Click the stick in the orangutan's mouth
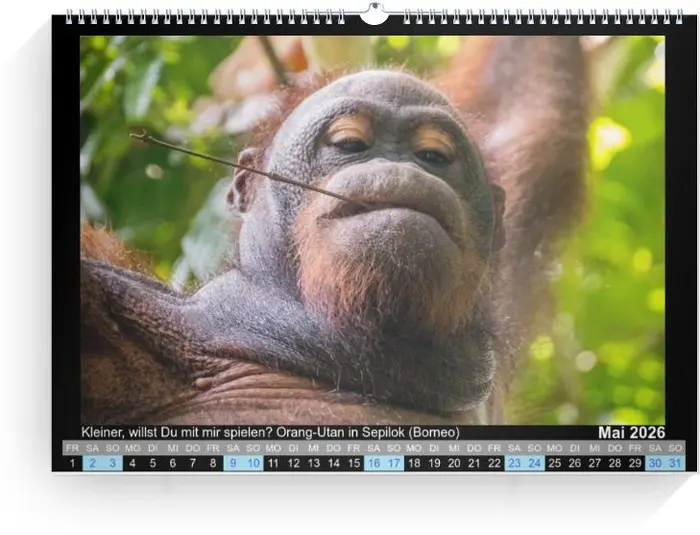The image size is (700, 535). tap(230, 164)
